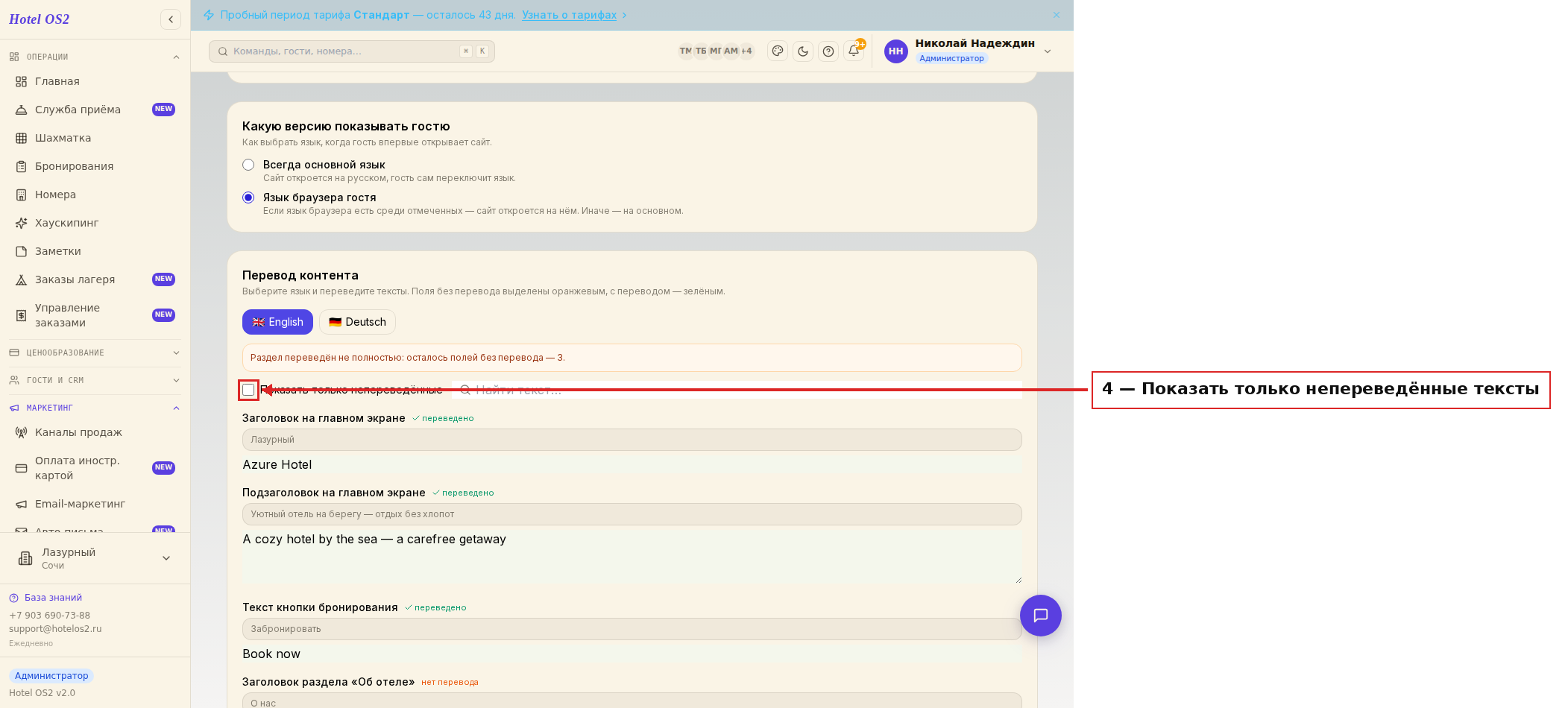Image resolution: width=1568 pixels, height=708 pixels.
Task: Open help question mark icon
Action: 828,51
